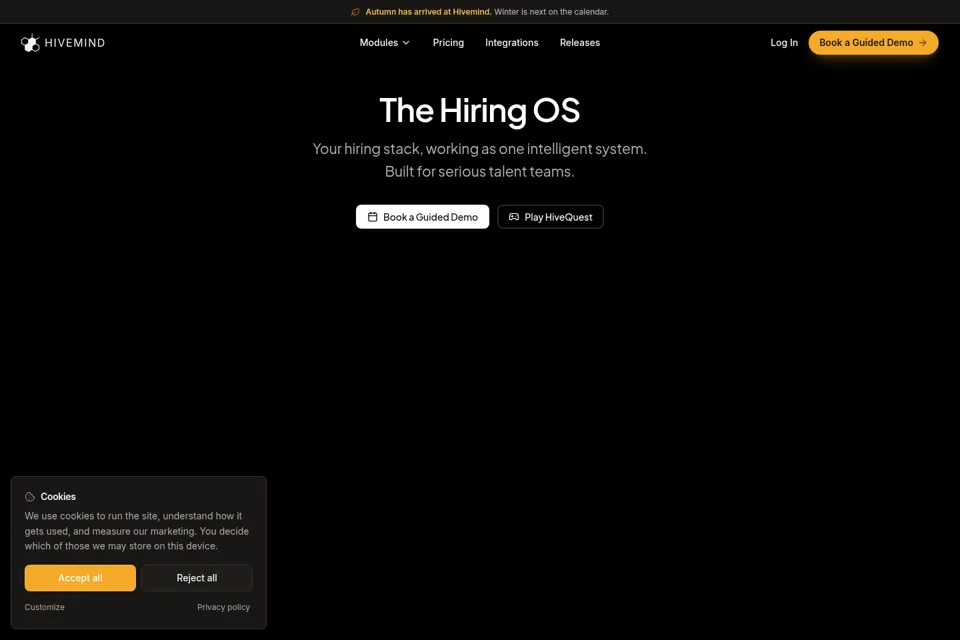Expand the Modules dropdown chevron
960x640 pixels.
(x=406, y=43)
